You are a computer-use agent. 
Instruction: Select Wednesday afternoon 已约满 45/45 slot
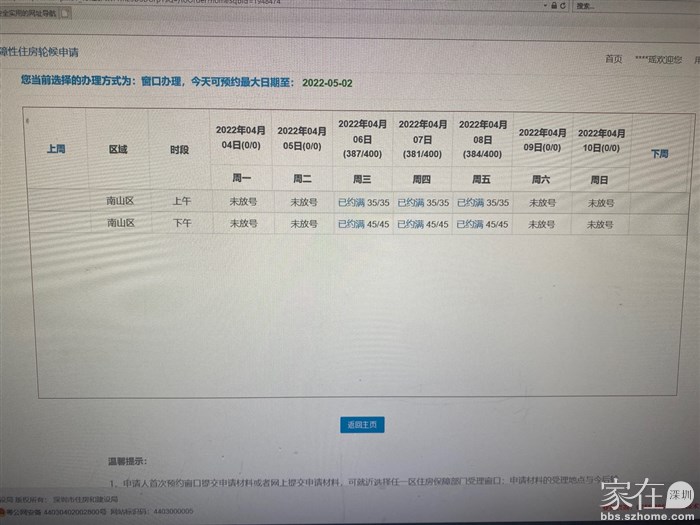(362, 224)
